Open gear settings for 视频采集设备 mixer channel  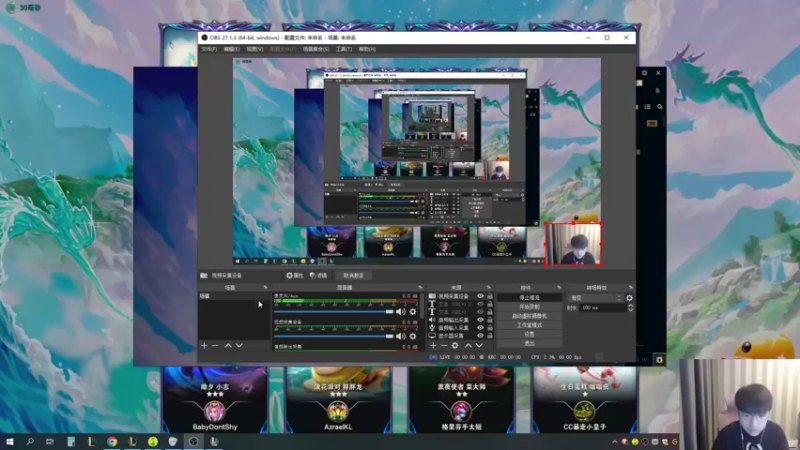point(413,336)
